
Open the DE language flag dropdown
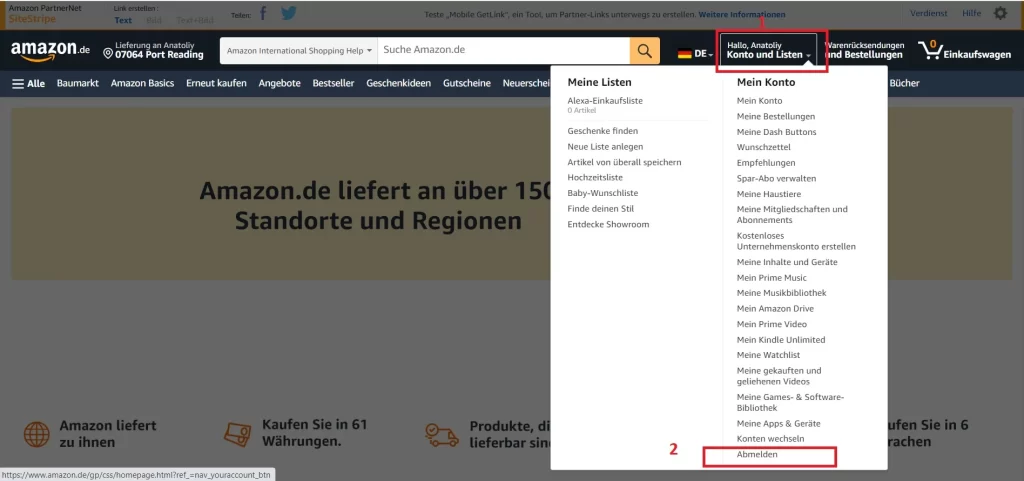pyautogui.click(x=695, y=54)
